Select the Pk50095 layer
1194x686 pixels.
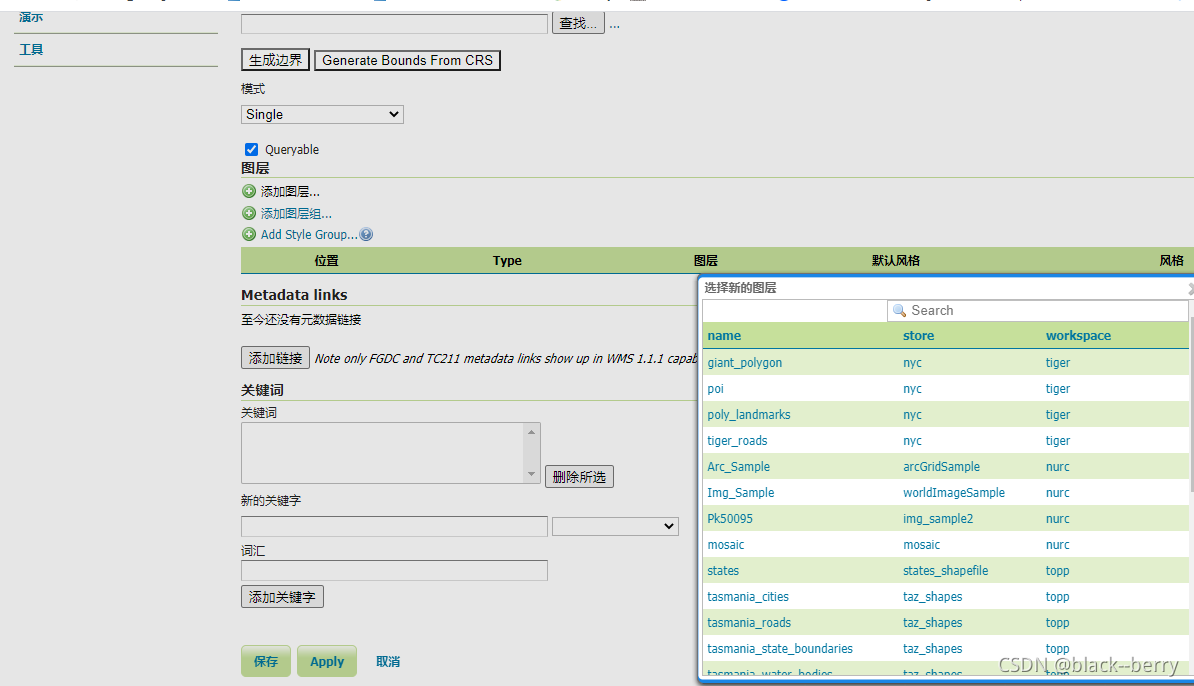pos(729,518)
